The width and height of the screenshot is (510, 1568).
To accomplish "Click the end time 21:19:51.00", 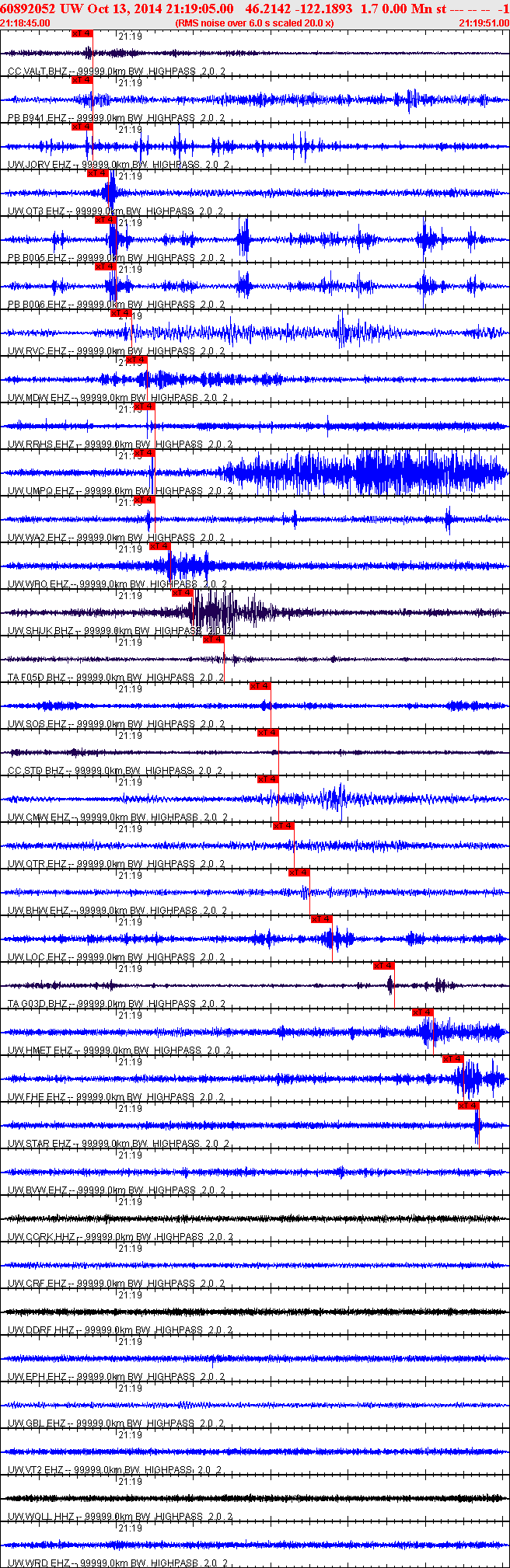I will tap(484, 23).
